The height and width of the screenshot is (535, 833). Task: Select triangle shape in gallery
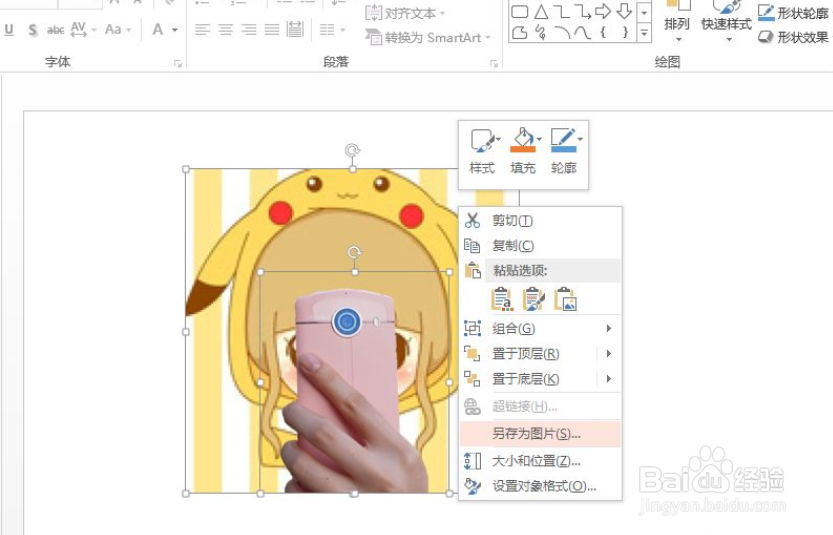(541, 11)
